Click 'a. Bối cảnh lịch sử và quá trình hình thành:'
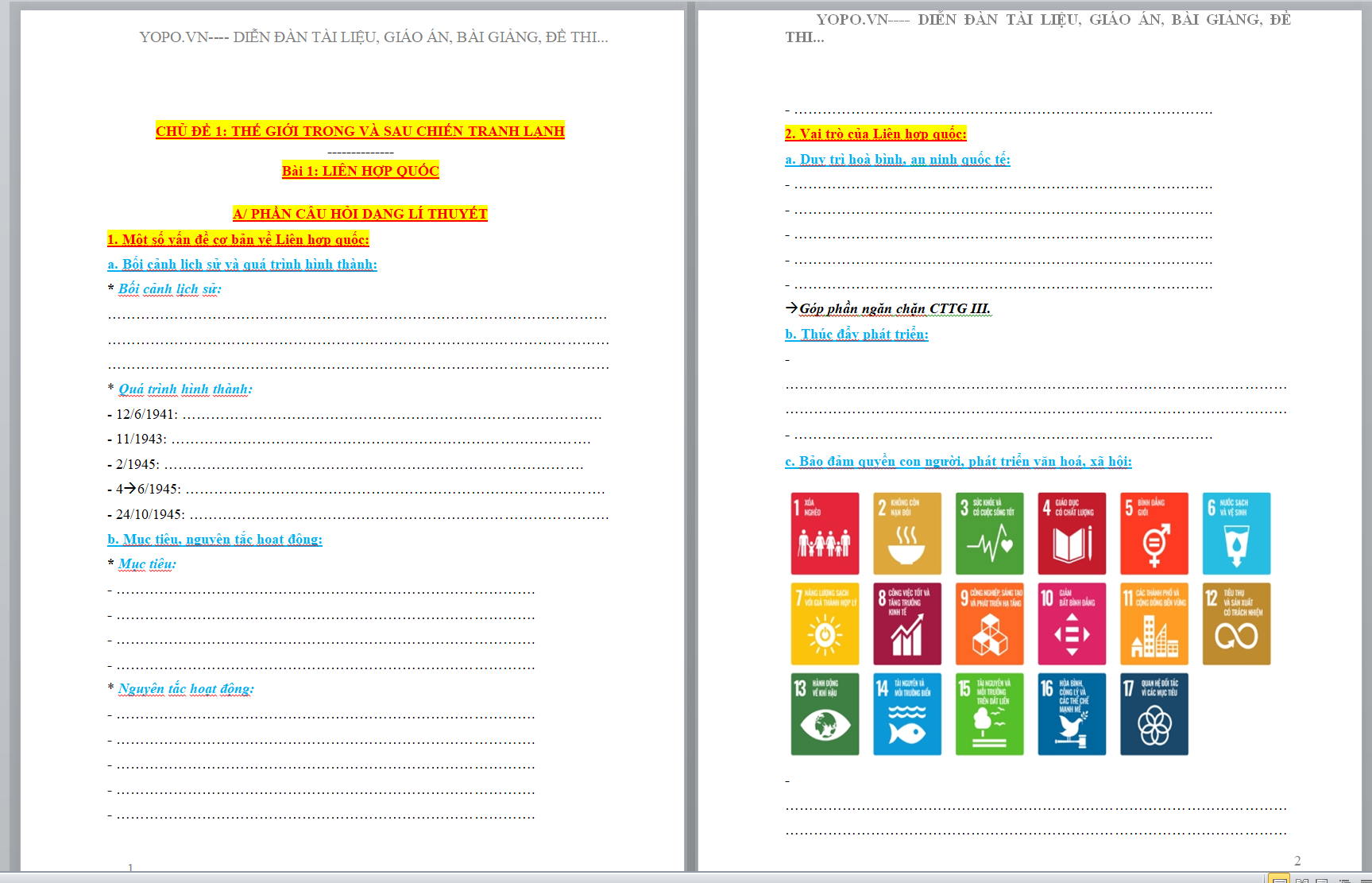This screenshot has width=1372, height=883. [242, 265]
